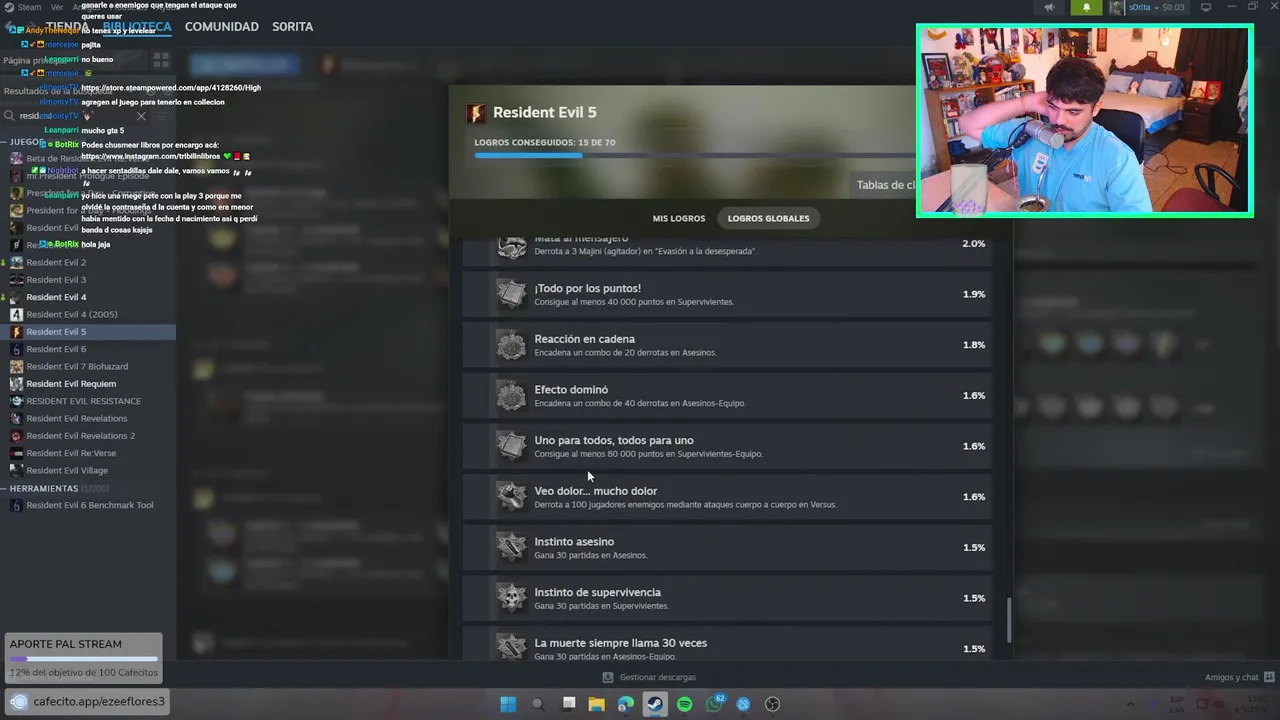This screenshot has width=1280, height=720.
Task: Click the Reacción en cadena achievement icon
Action: point(512,345)
